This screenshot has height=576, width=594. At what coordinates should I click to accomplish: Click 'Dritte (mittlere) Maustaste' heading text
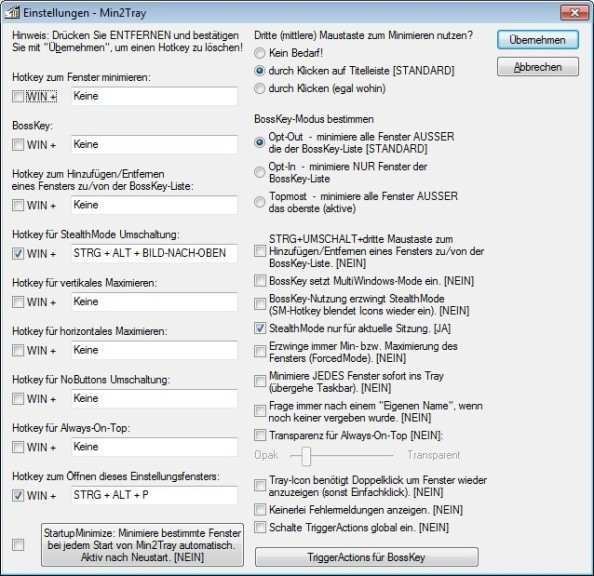363,35
